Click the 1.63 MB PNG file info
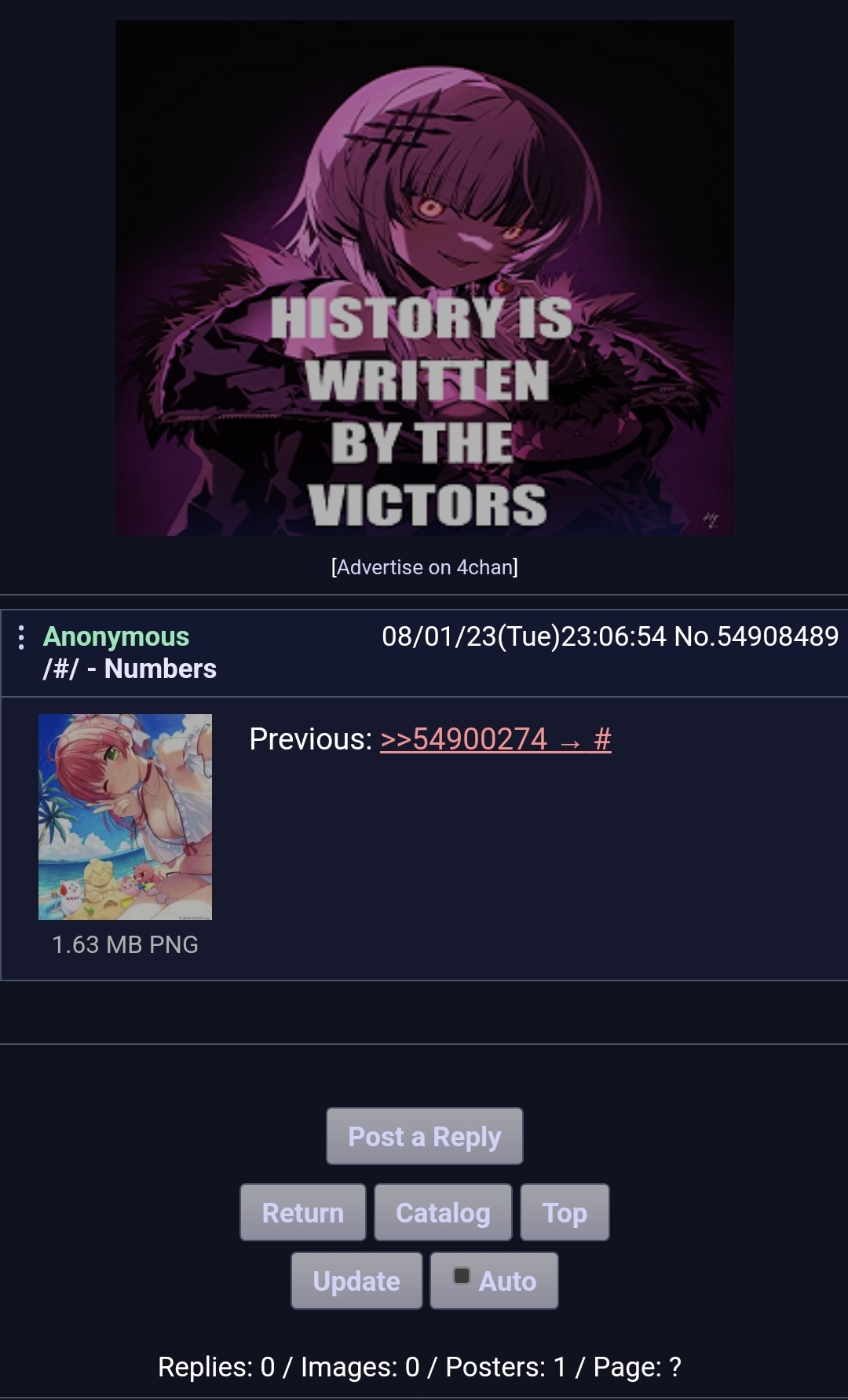The width and height of the screenshot is (848, 1400). point(126,944)
